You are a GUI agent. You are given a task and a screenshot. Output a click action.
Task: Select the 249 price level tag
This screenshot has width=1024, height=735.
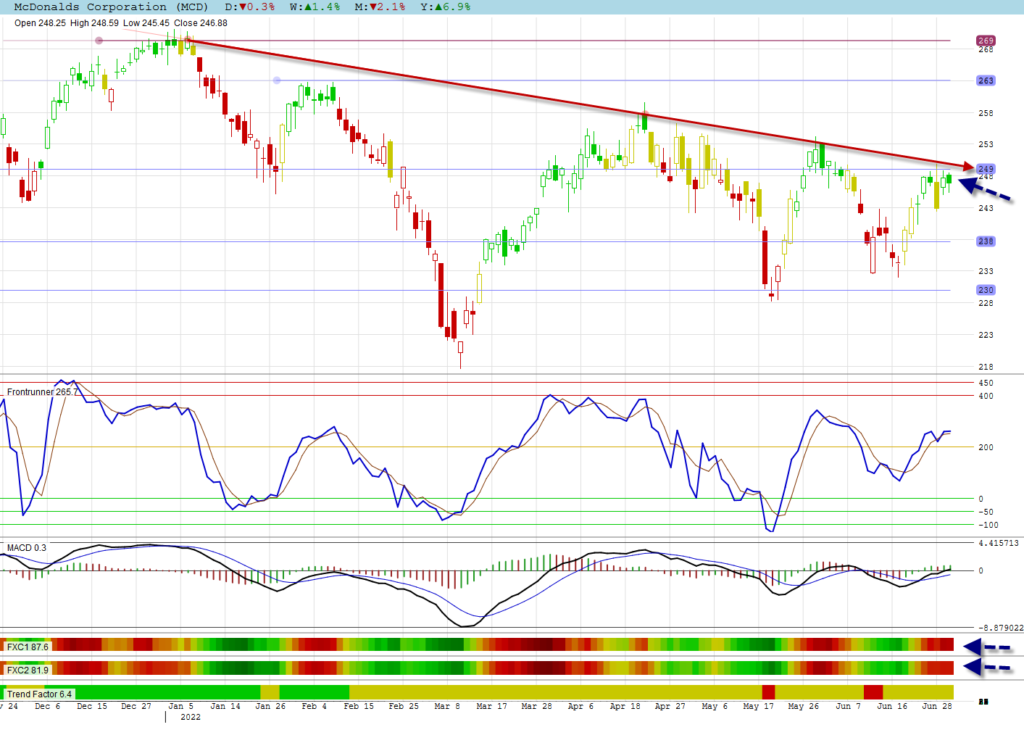click(x=985, y=169)
